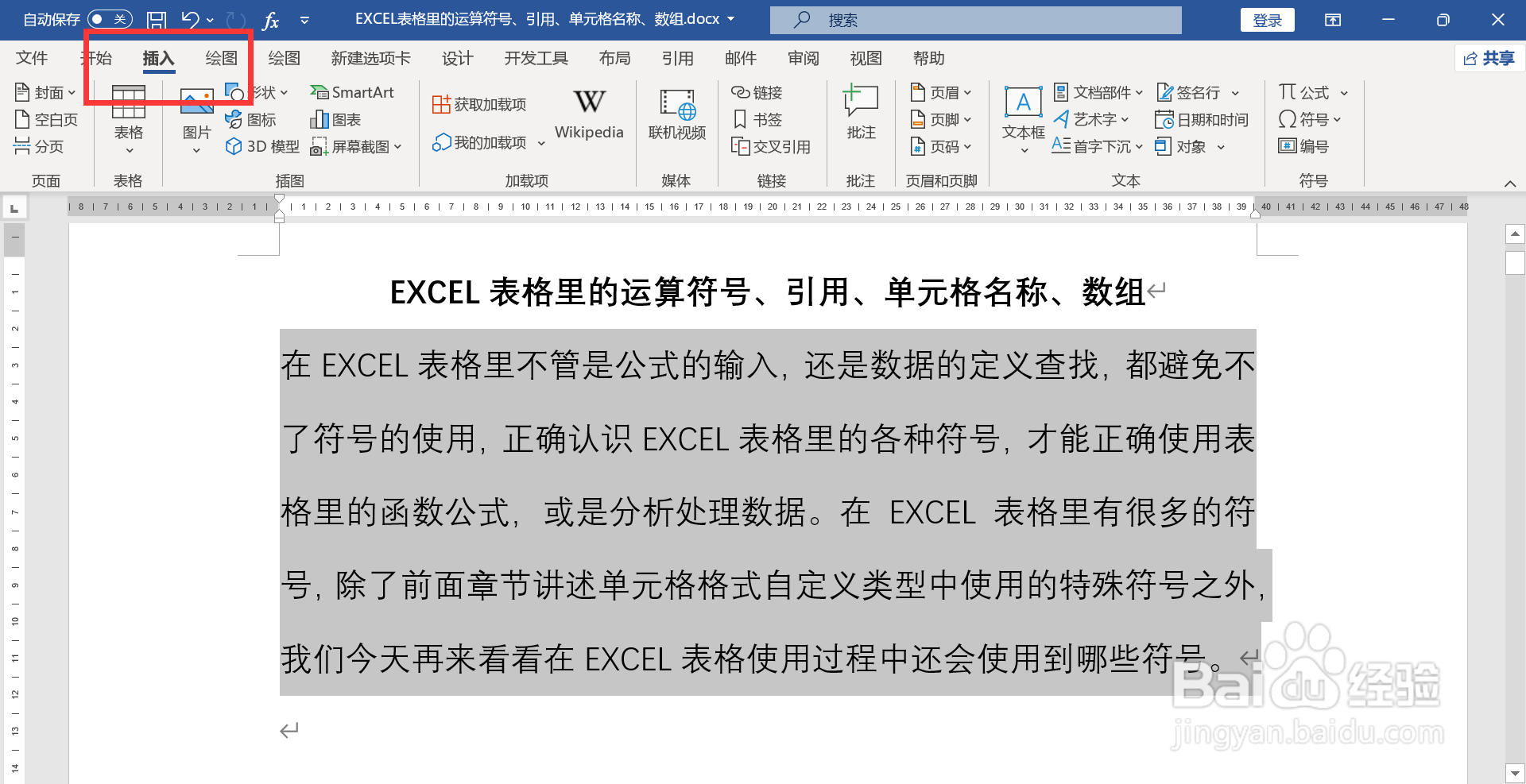Open the 表格 table dropdown
1526x784 pixels.
[x=128, y=119]
